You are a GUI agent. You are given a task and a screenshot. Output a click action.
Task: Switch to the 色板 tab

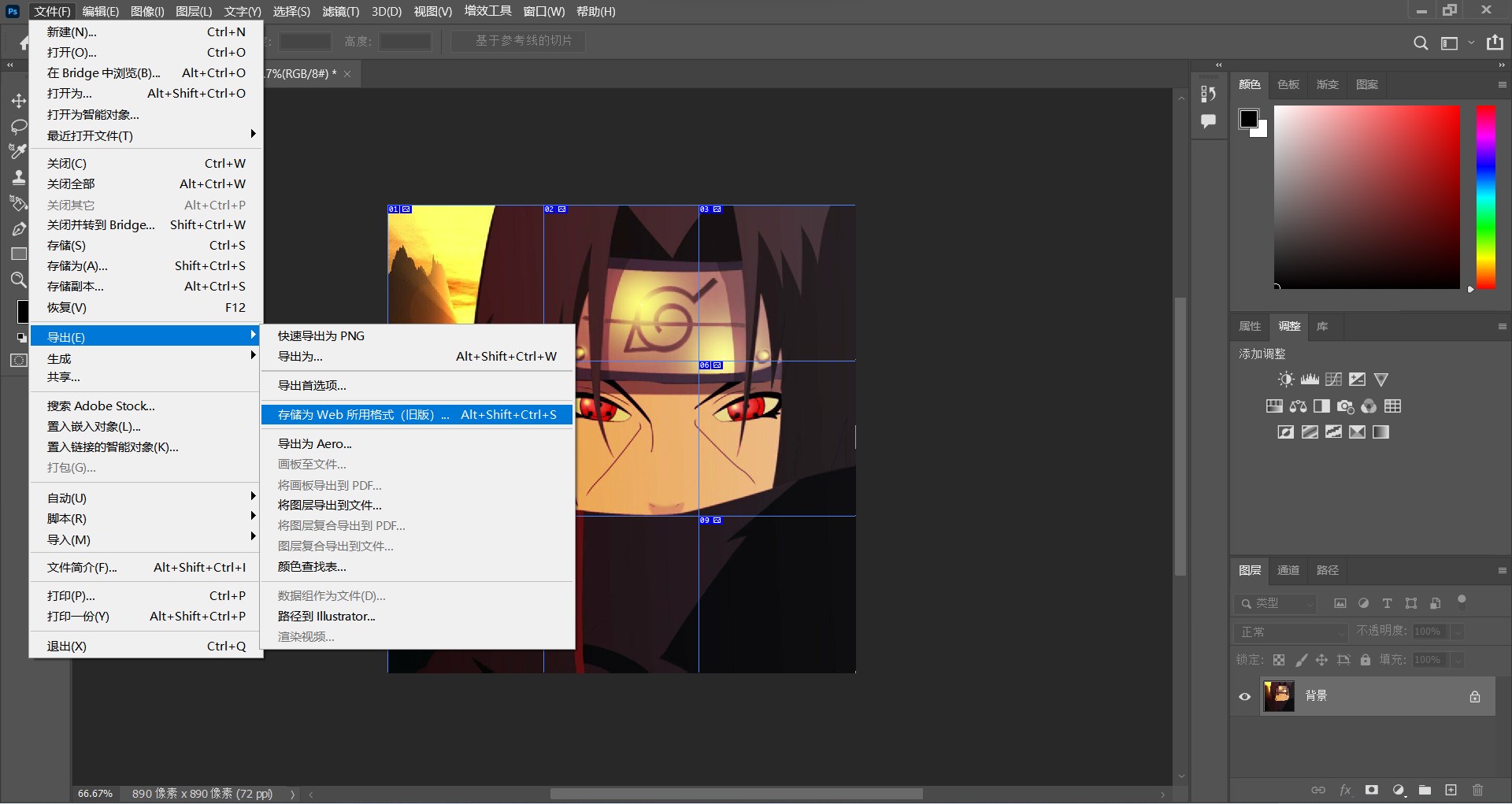tap(1288, 84)
